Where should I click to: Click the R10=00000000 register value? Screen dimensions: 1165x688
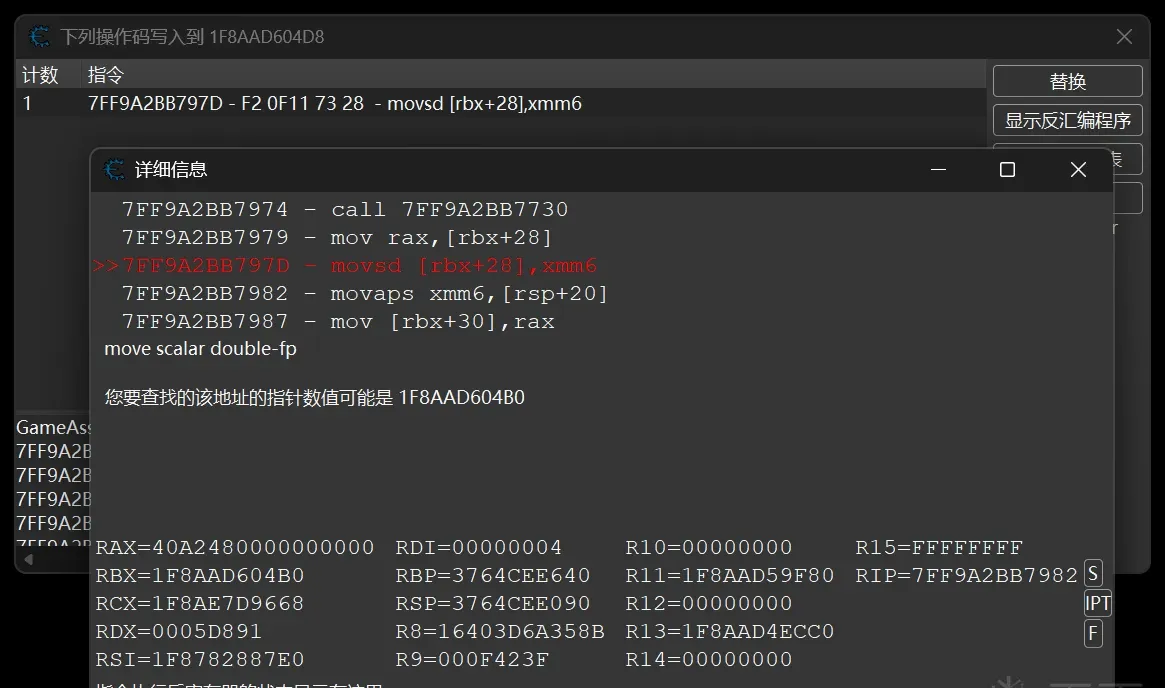point(709,548)
